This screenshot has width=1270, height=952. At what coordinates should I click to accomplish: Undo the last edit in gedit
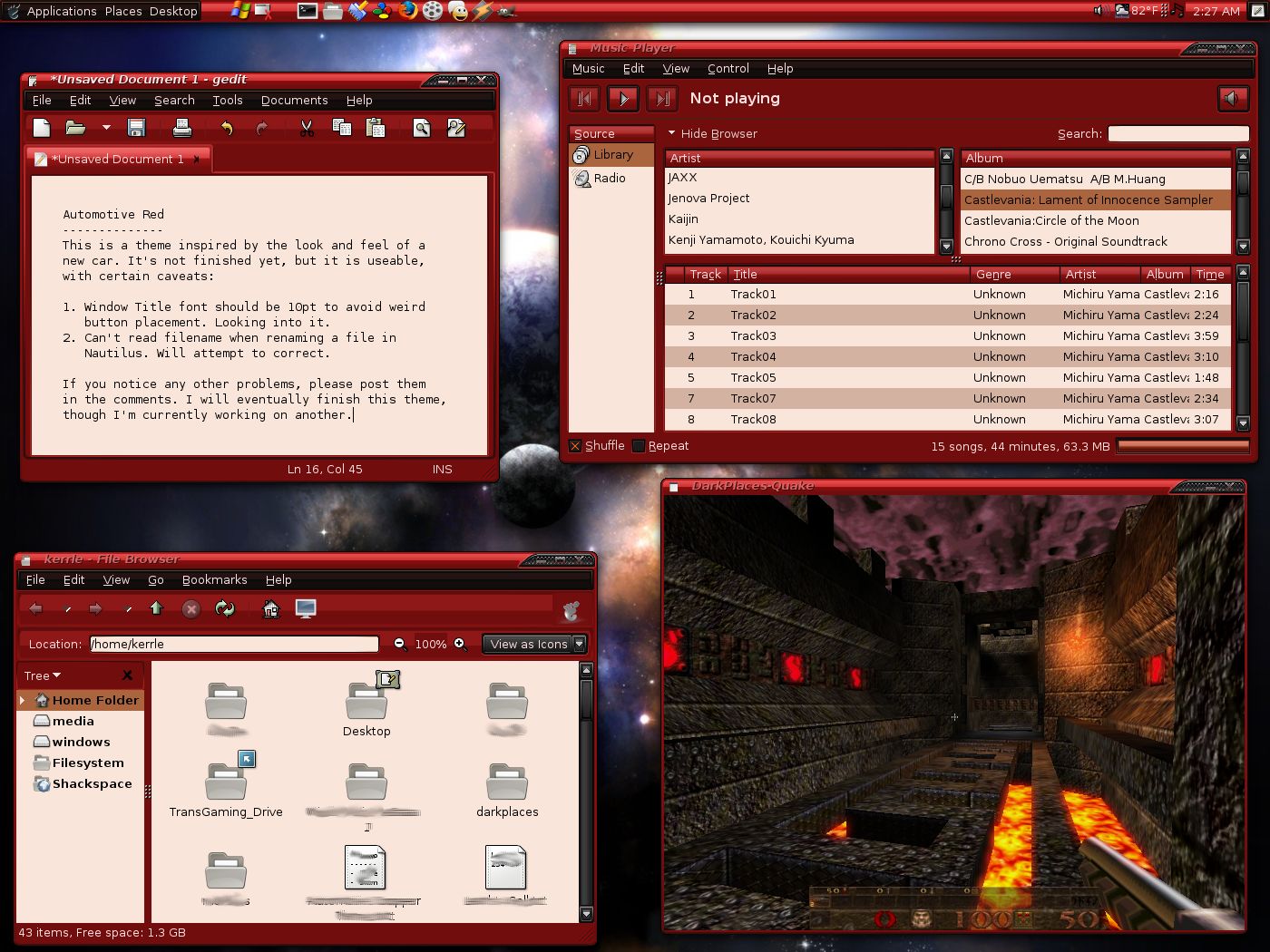tap(227, 128)
